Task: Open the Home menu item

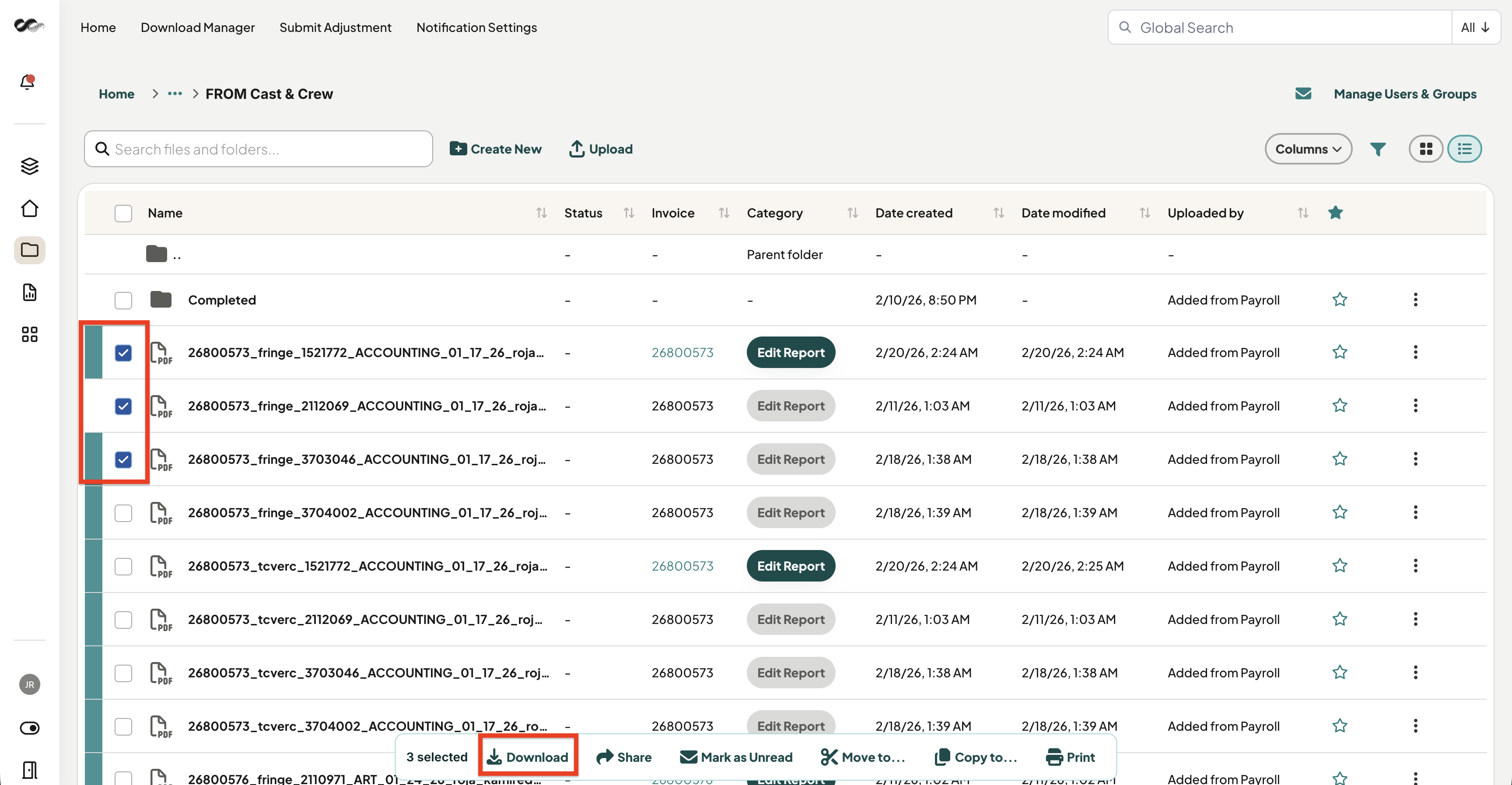Action: 98,28
